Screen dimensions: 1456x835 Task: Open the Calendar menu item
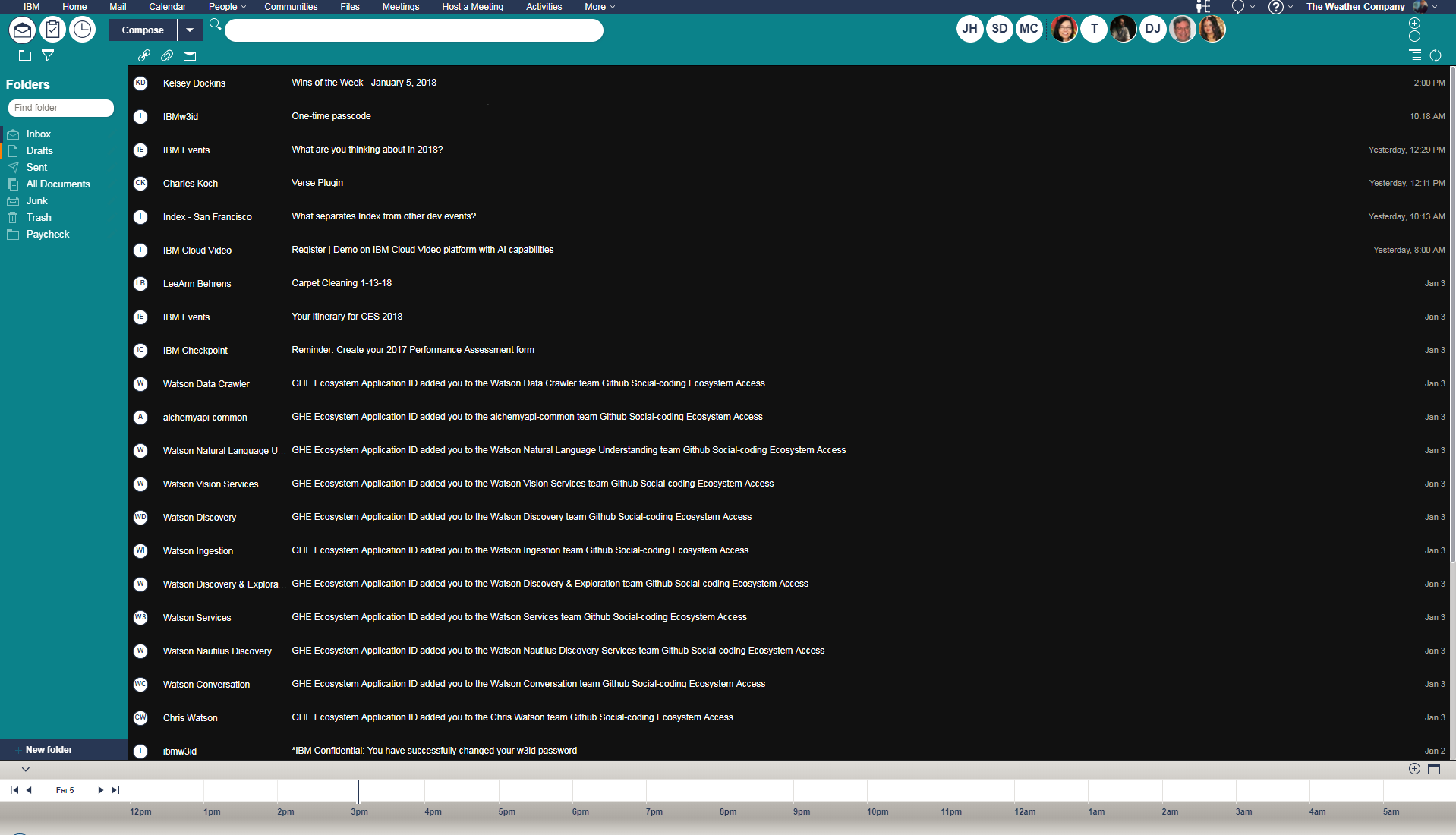point(167,7)
